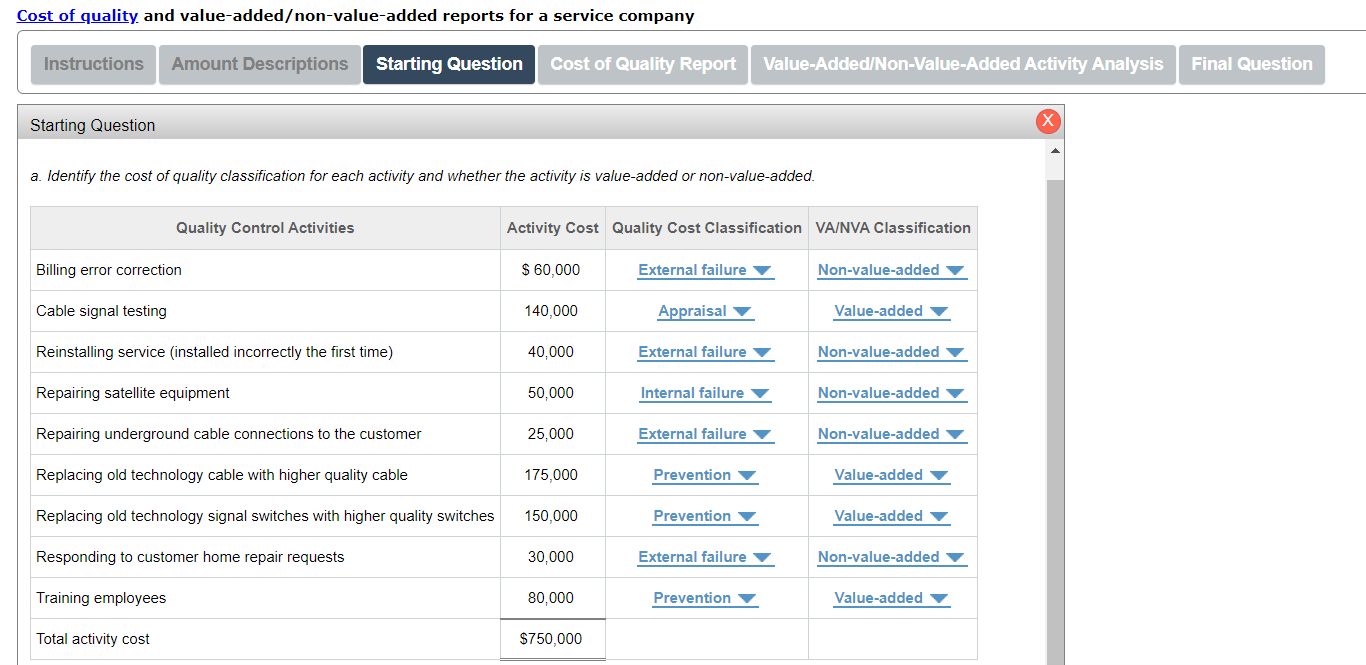Open the Amount Descriptions tab

coord(259,64)
